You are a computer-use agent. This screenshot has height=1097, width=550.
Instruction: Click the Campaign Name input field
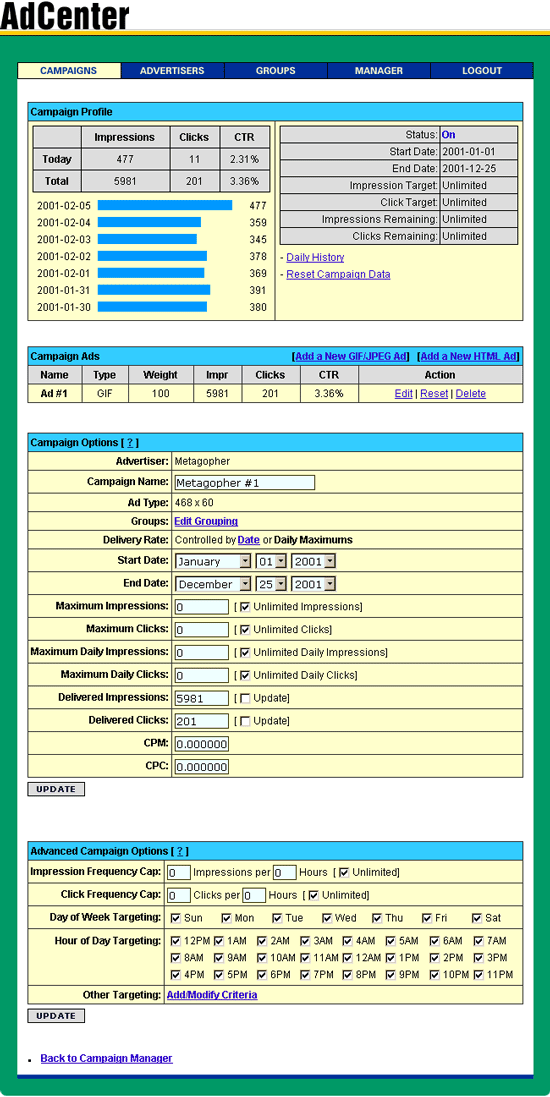[244, 483]
